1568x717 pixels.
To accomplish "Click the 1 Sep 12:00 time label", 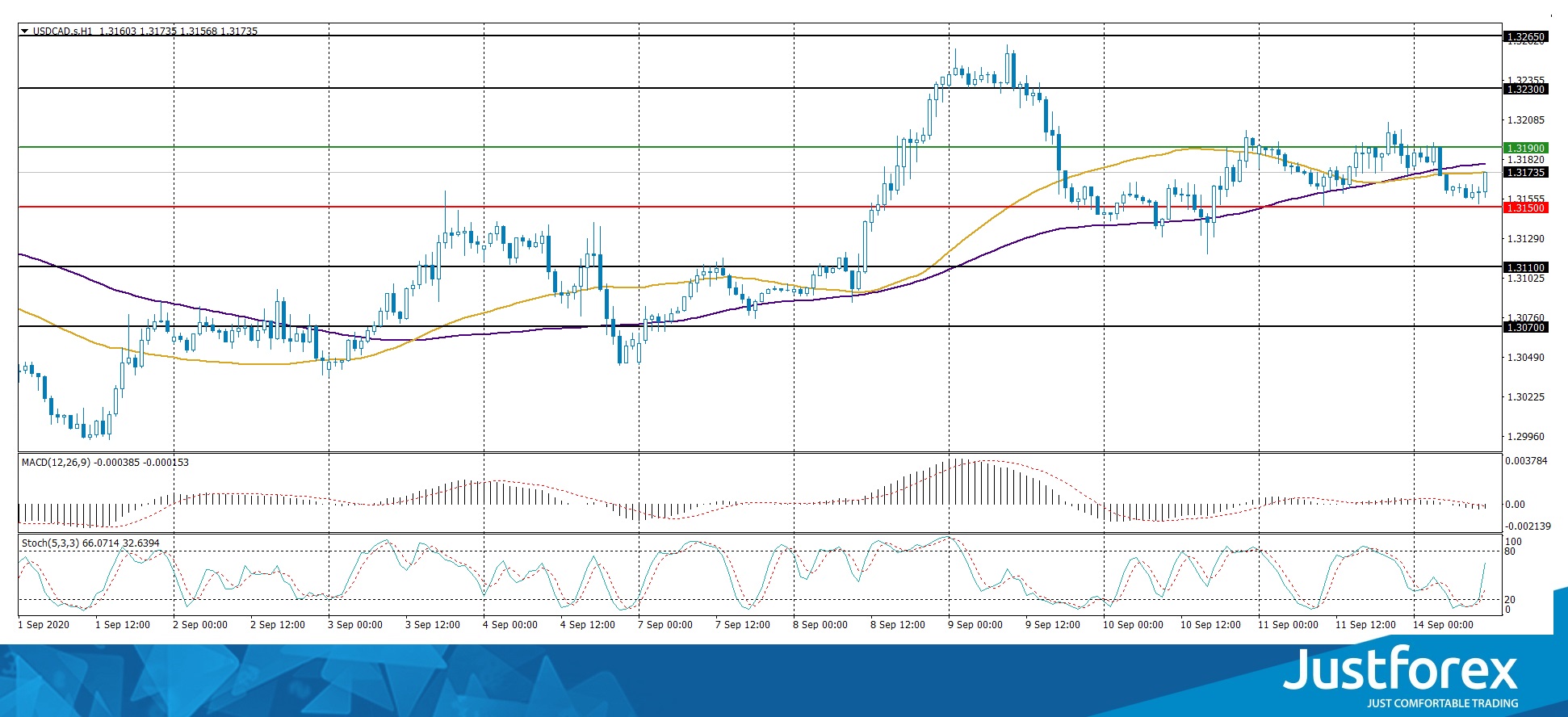I will [123, 625].
